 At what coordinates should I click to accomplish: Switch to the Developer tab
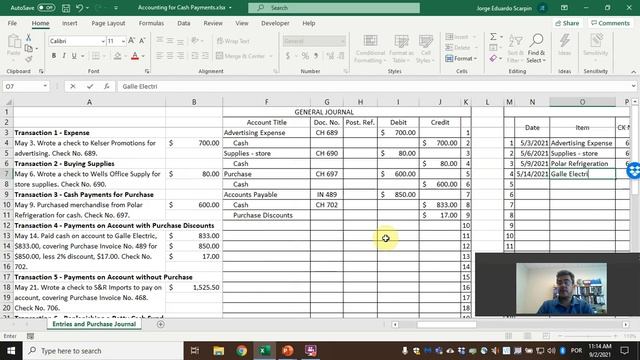(x=275, y=23)
